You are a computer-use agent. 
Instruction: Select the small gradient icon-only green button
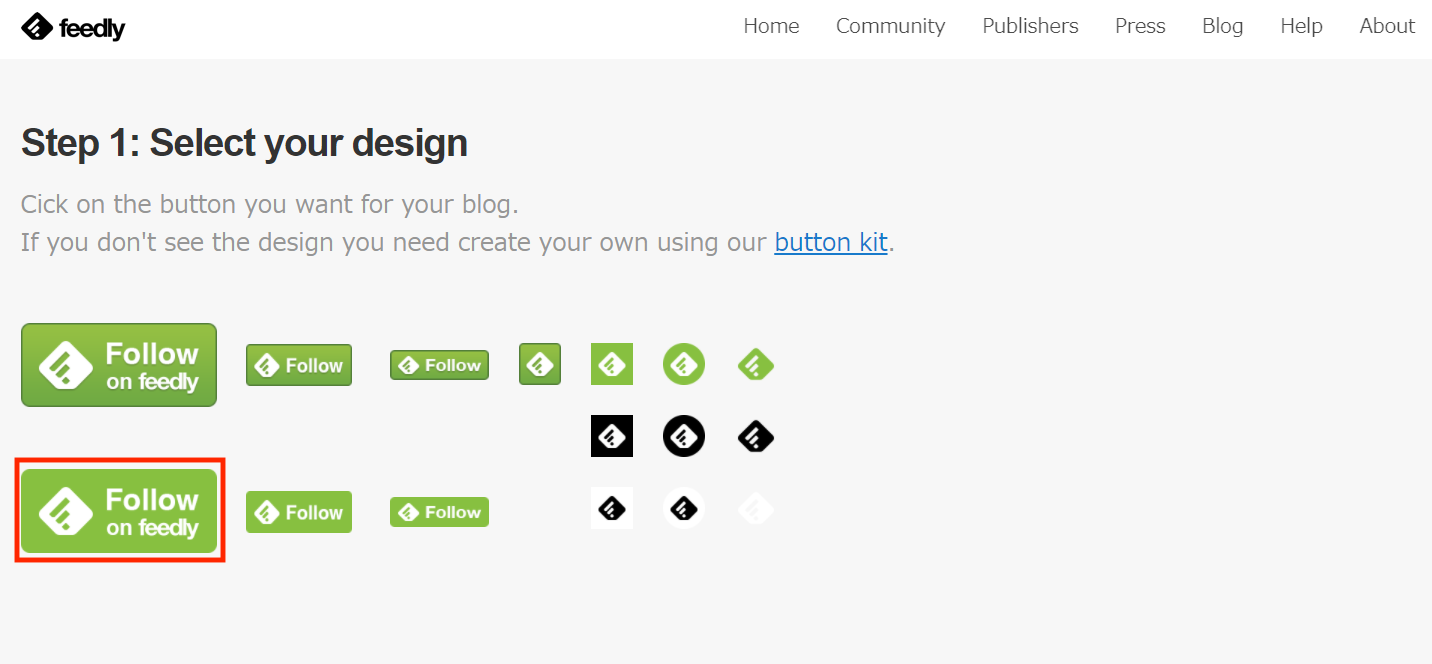540,364
